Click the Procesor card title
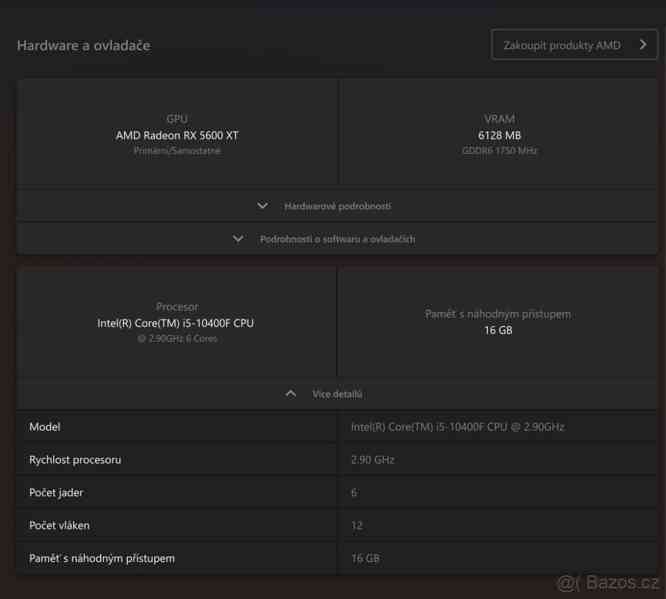 pos(177,307)
